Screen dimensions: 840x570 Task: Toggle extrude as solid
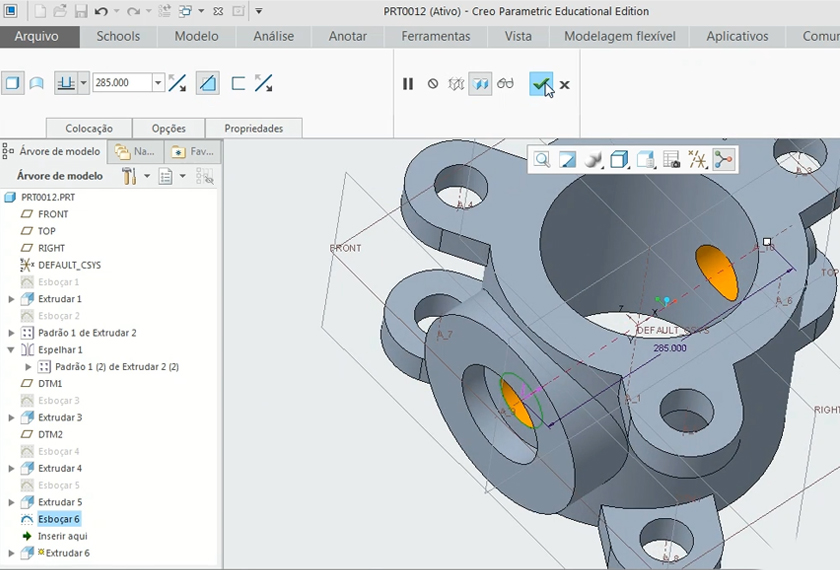tap(13, 83)
